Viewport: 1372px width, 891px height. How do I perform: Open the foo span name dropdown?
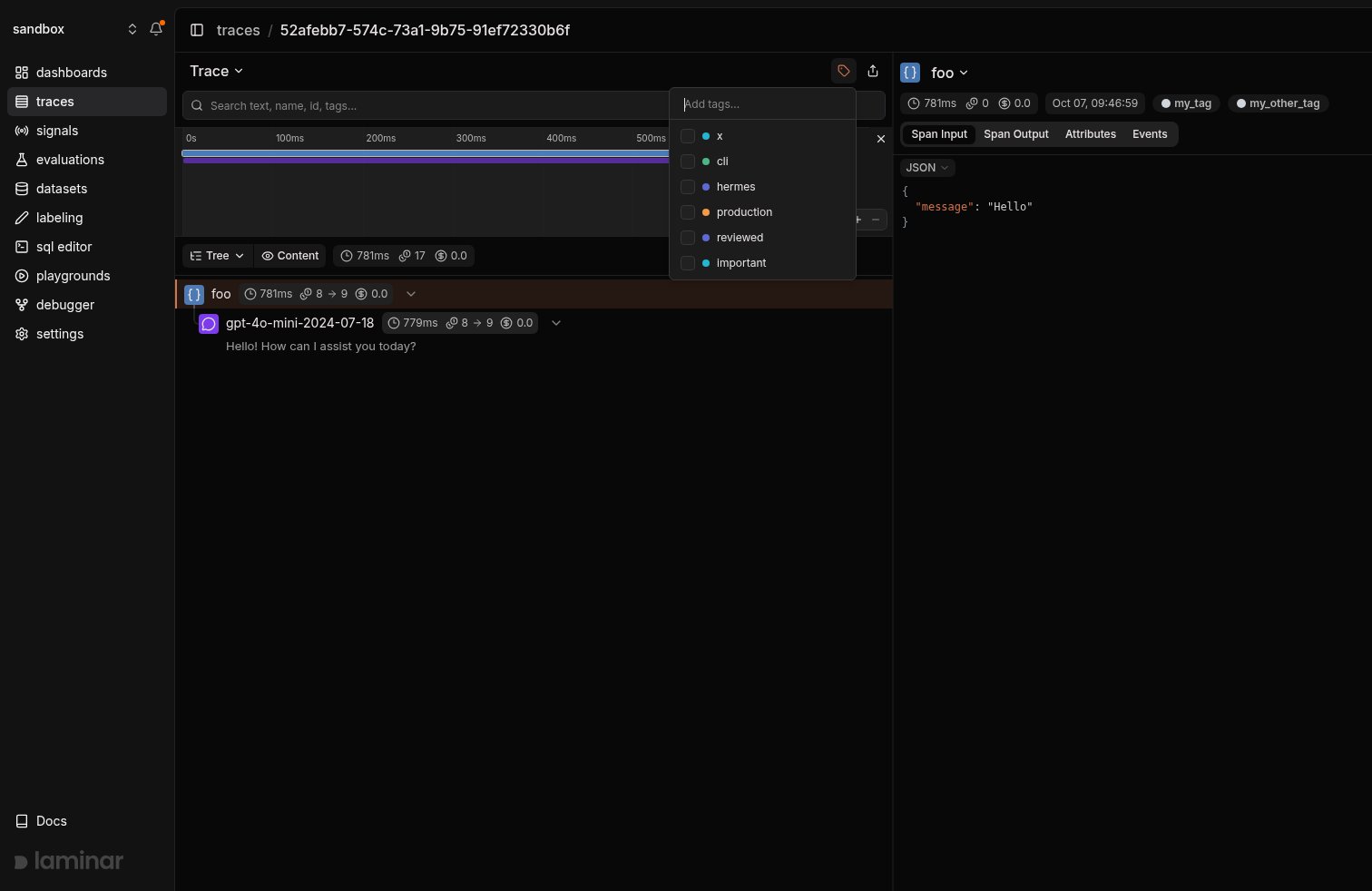(949, 73)
